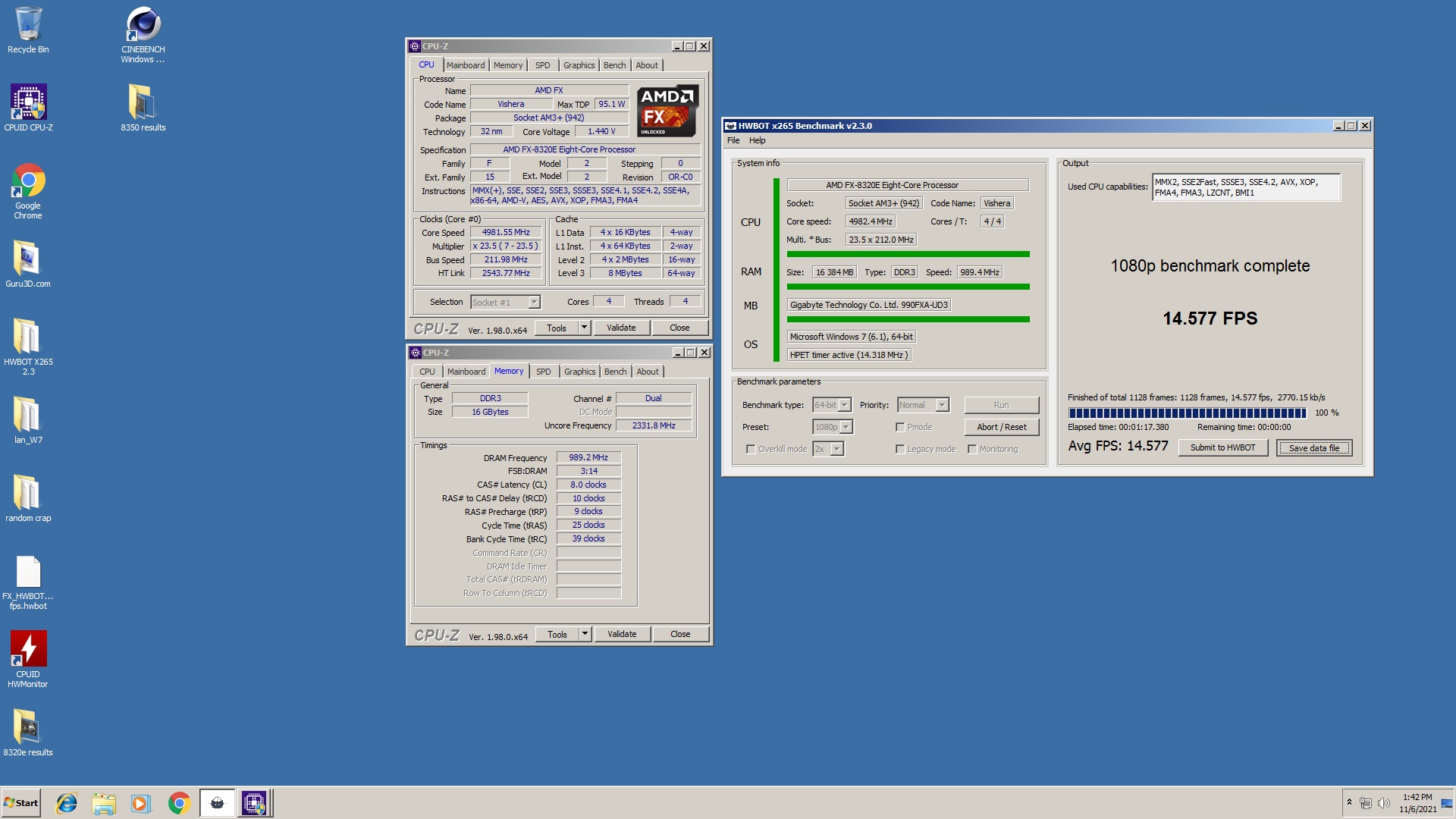This screenshot has height=819, width=1456.
Task: Enable the Monitoring checkbox
Action: pyautogui.click(x=972, y=449)
